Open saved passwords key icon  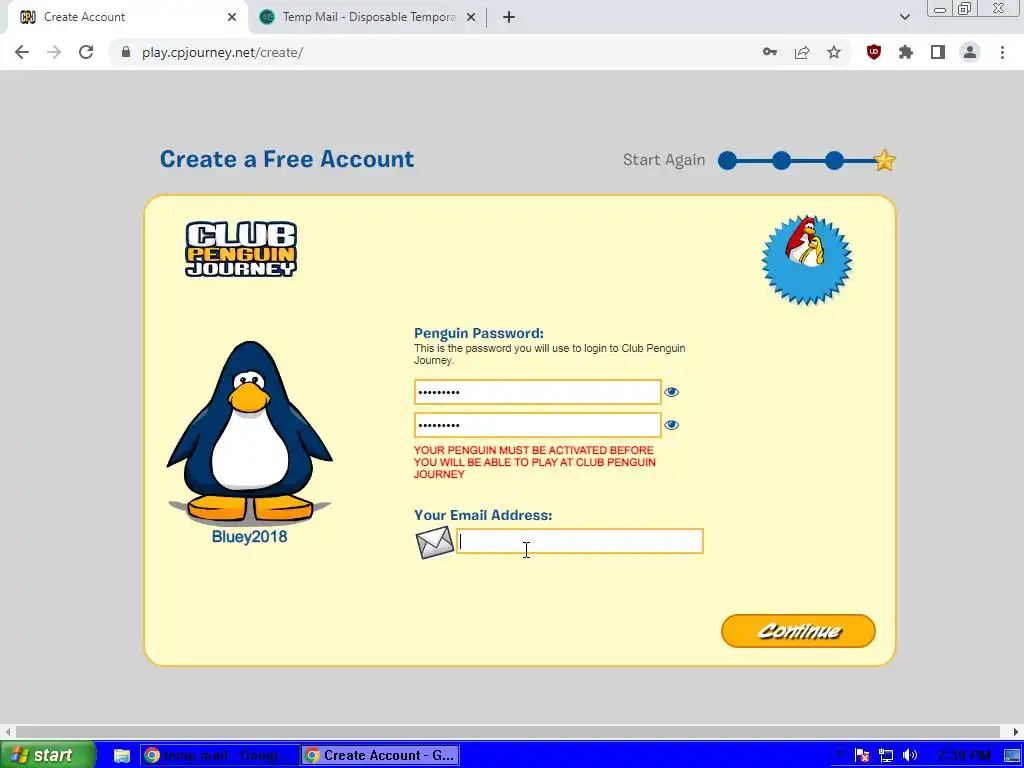tap(770, 52)
